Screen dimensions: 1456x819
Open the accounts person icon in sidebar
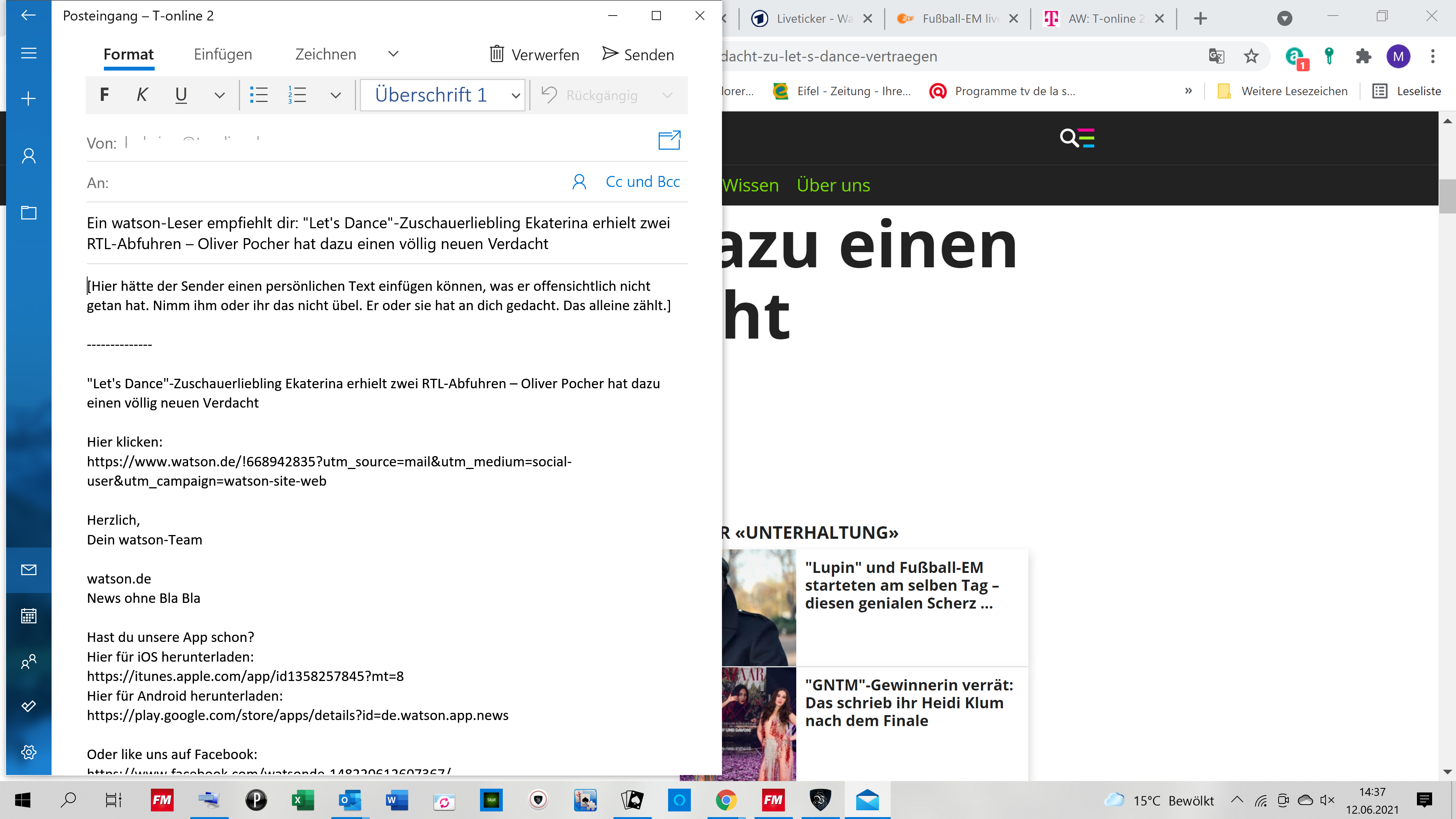click(28, 155)
